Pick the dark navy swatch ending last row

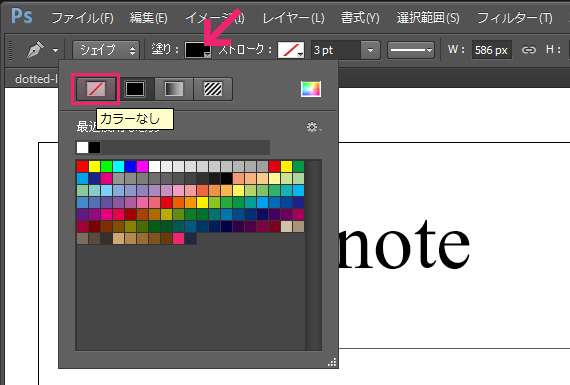190,238
